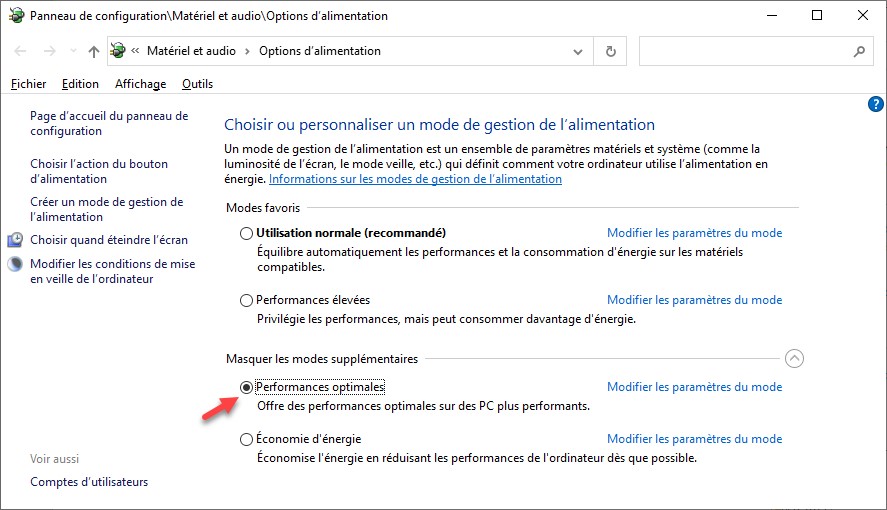
Task: Open the Fichier menu
Action: (28, 84)
